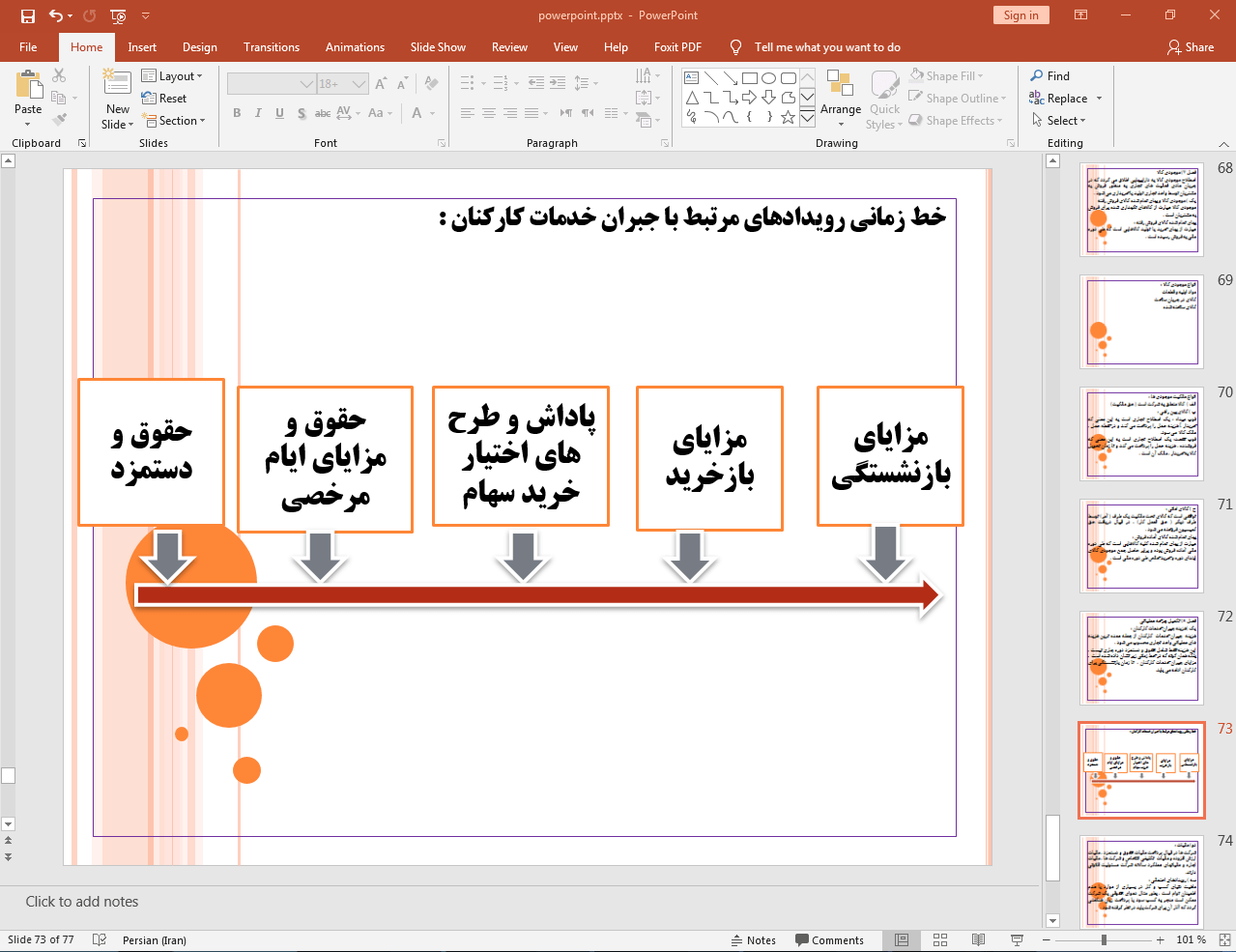
Task: Click the zoom in plus button
Action: [x=1161, y=940]
